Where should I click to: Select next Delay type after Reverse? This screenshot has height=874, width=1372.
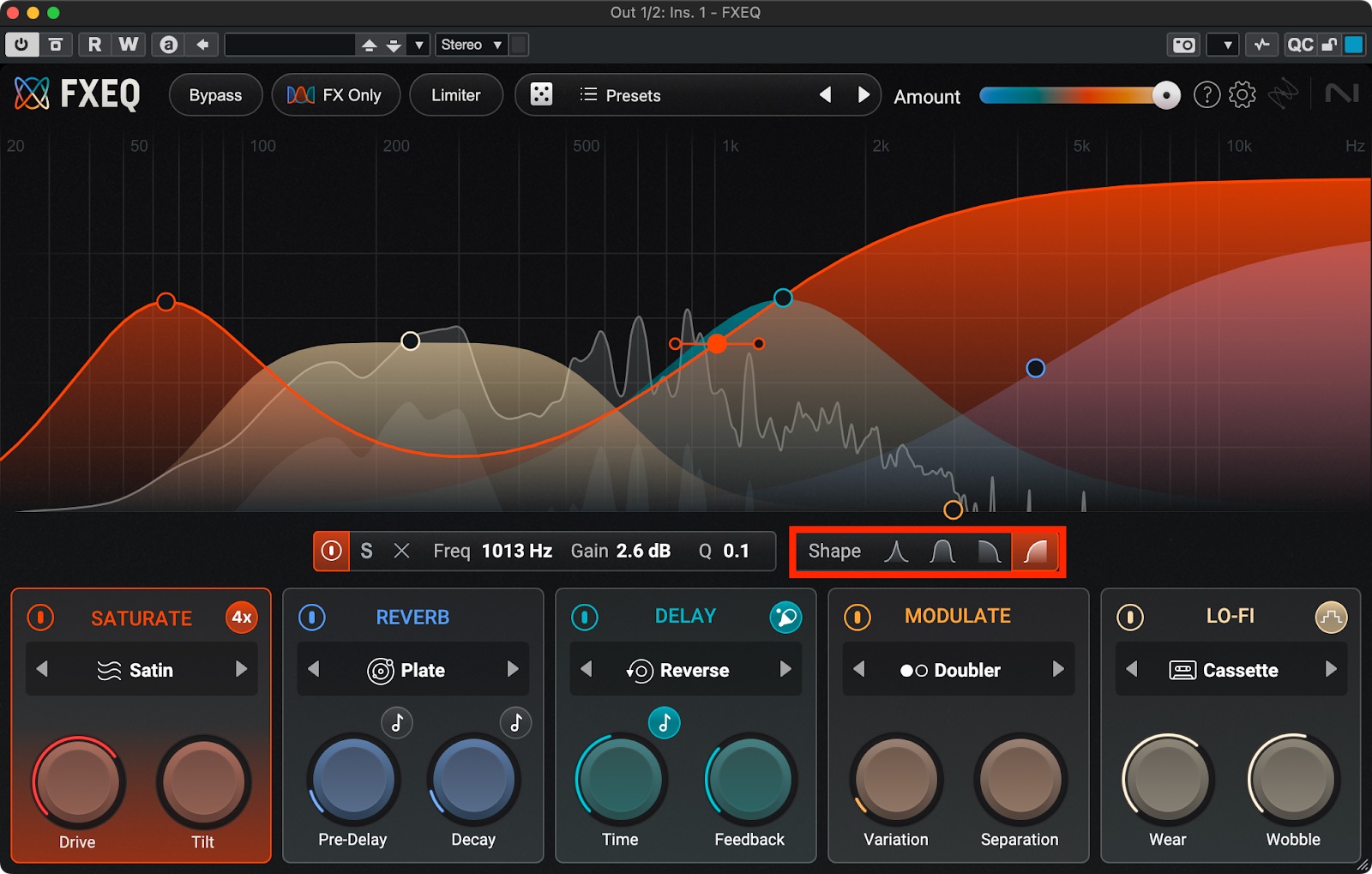785,669
